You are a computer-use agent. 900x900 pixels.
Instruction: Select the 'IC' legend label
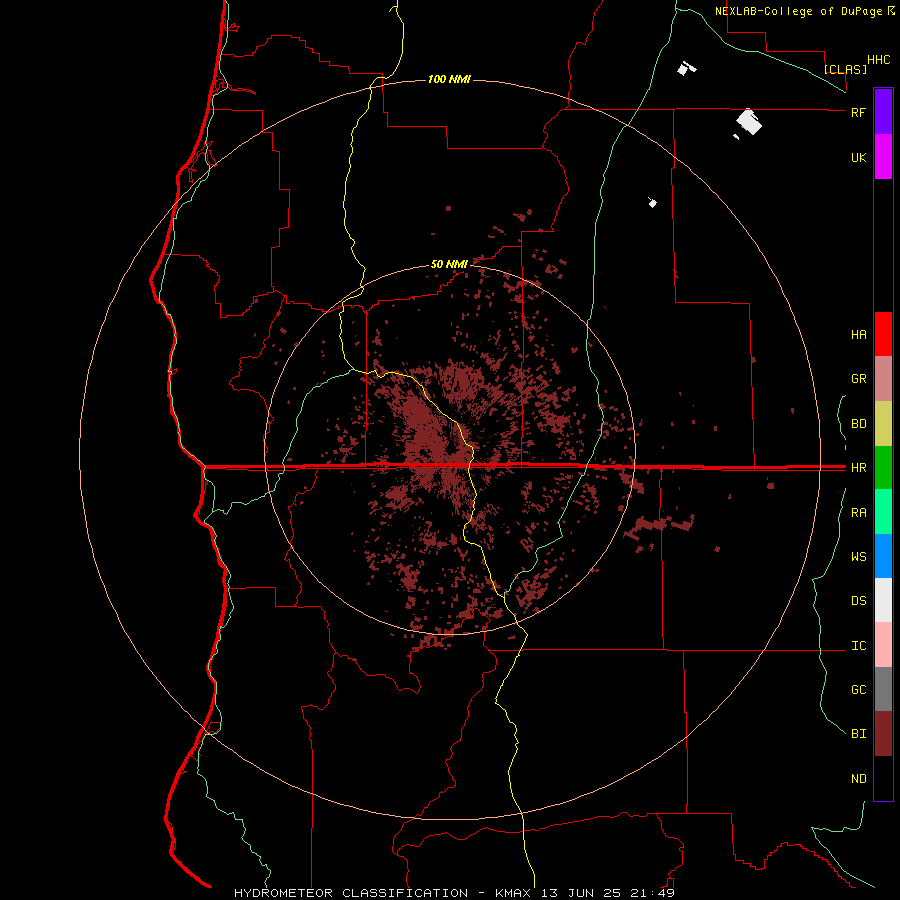(x=858, y=646)
